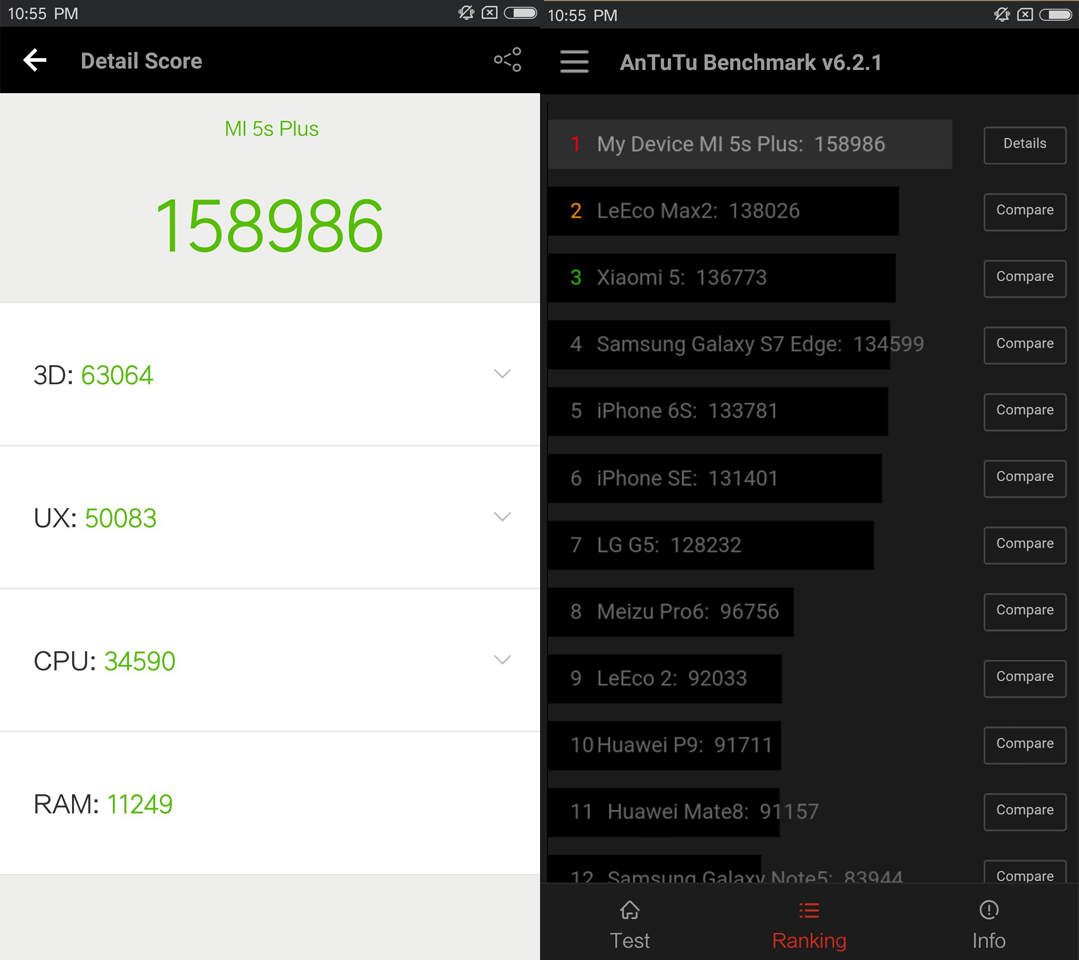Tap the right 10:55 PM clock
This screenshot has height=960, width=1079.
(x=582, y=14)
